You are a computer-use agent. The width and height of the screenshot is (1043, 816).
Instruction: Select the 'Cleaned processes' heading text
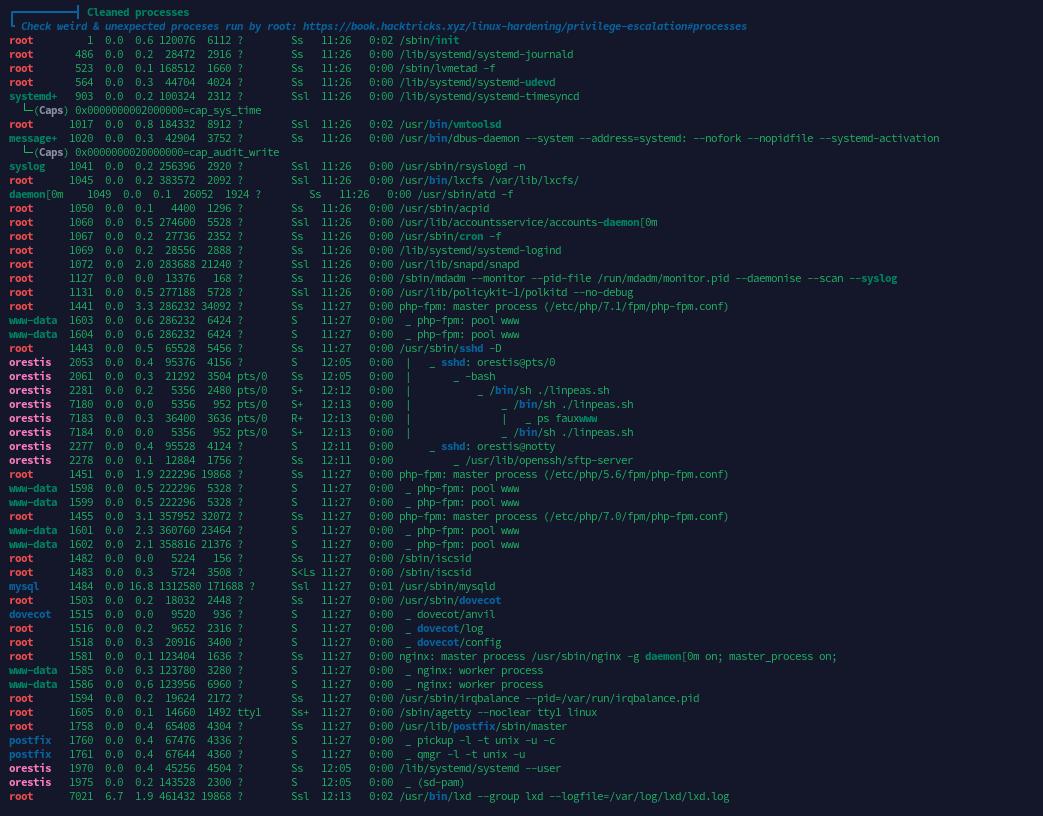pos(138,13)
